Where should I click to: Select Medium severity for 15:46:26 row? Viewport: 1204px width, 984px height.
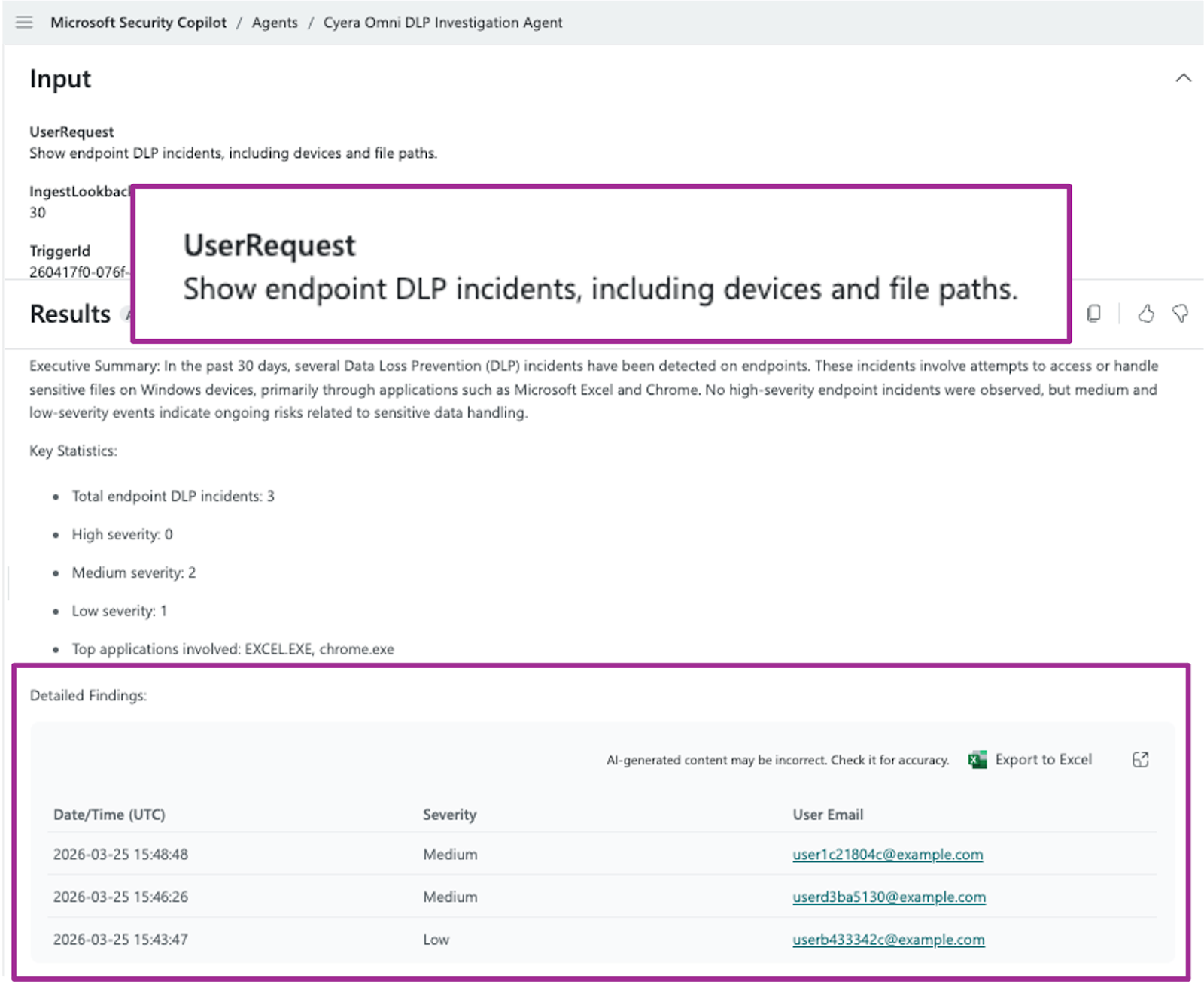click(x=450, y=897)
